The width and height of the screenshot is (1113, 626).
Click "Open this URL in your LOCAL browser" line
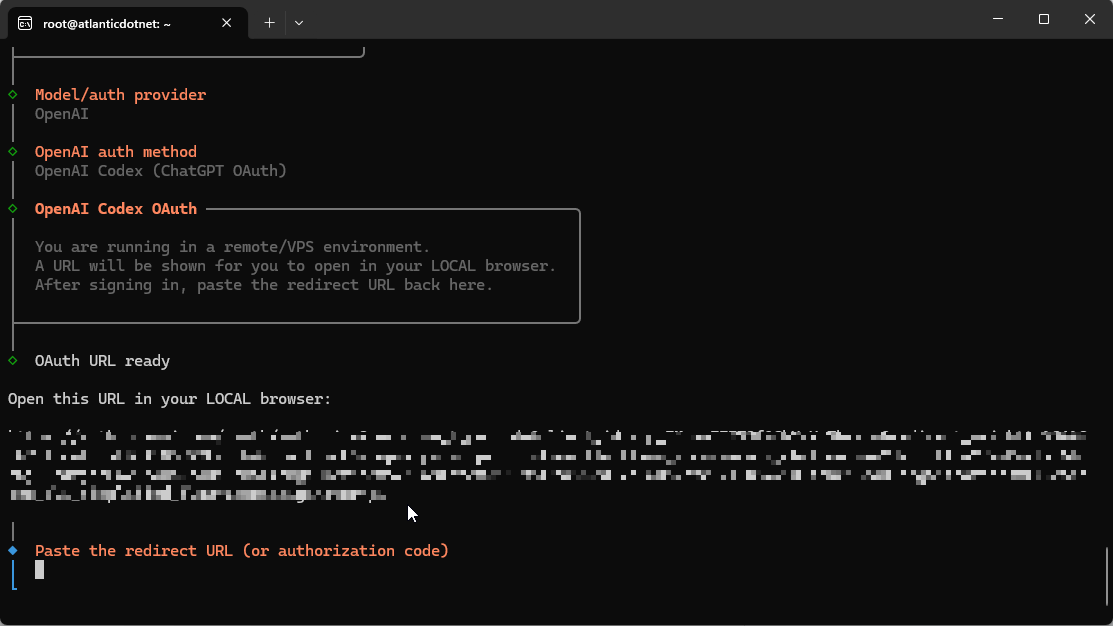point(170,399)
